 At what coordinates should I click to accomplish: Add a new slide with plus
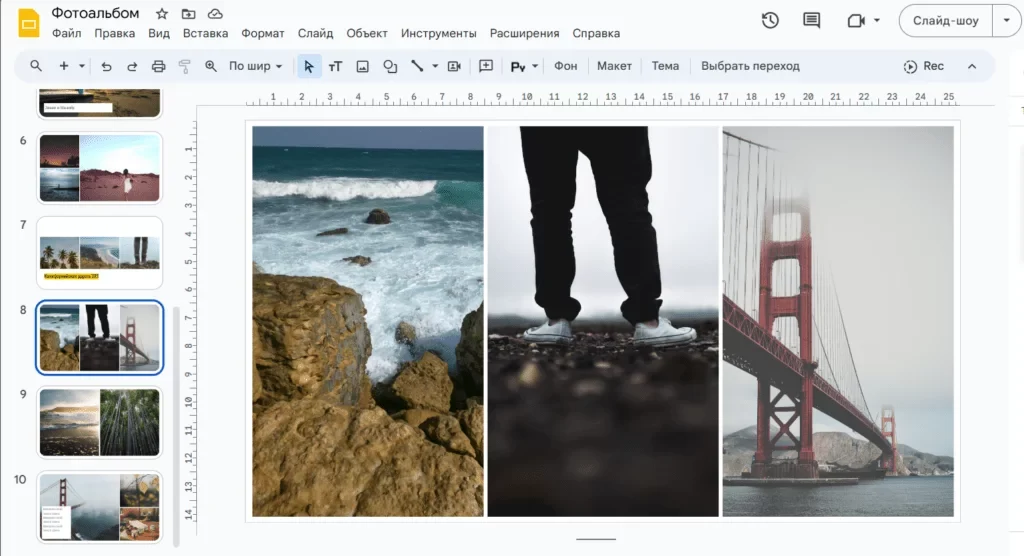pos(64,66)
